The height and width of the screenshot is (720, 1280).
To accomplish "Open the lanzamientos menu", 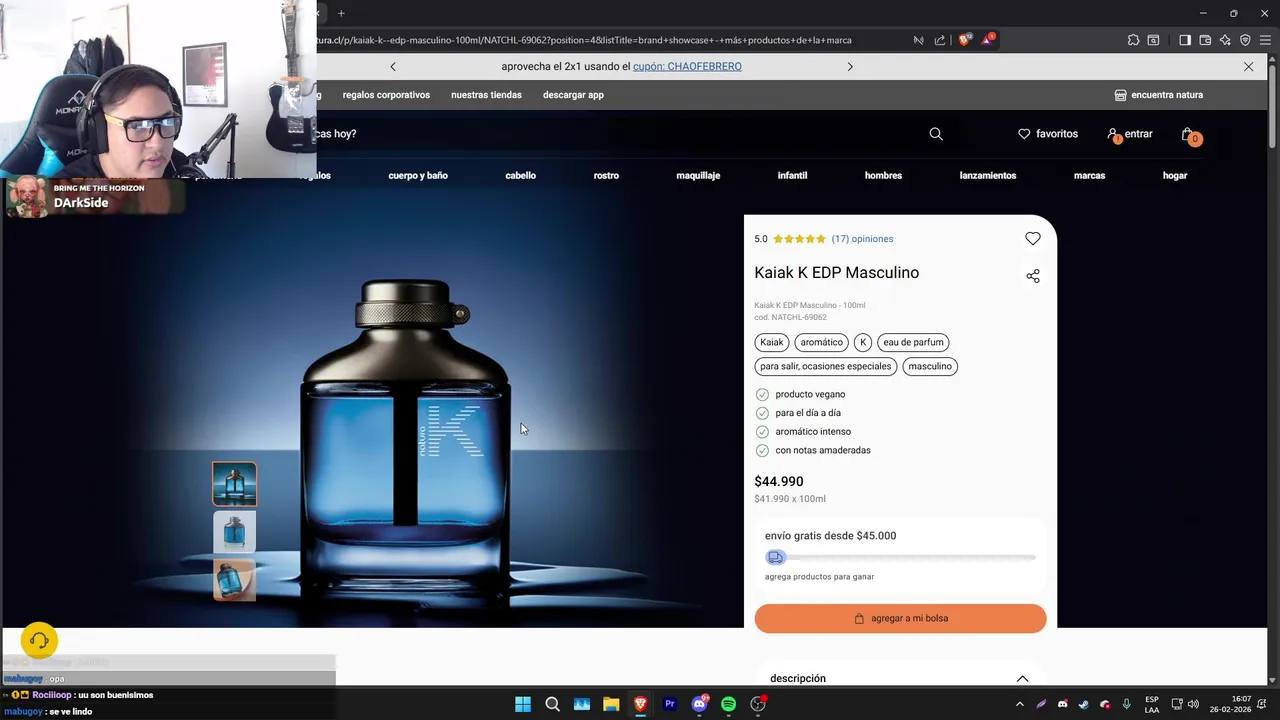I will 988,175.
